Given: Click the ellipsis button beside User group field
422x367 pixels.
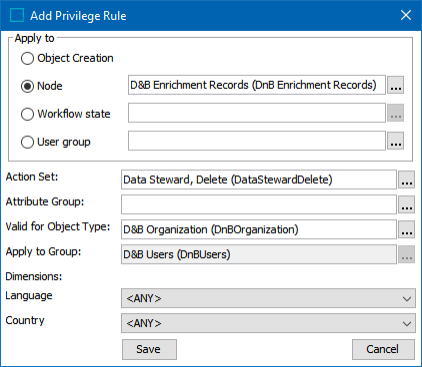Looking at the screenshot, I should 395,141.
